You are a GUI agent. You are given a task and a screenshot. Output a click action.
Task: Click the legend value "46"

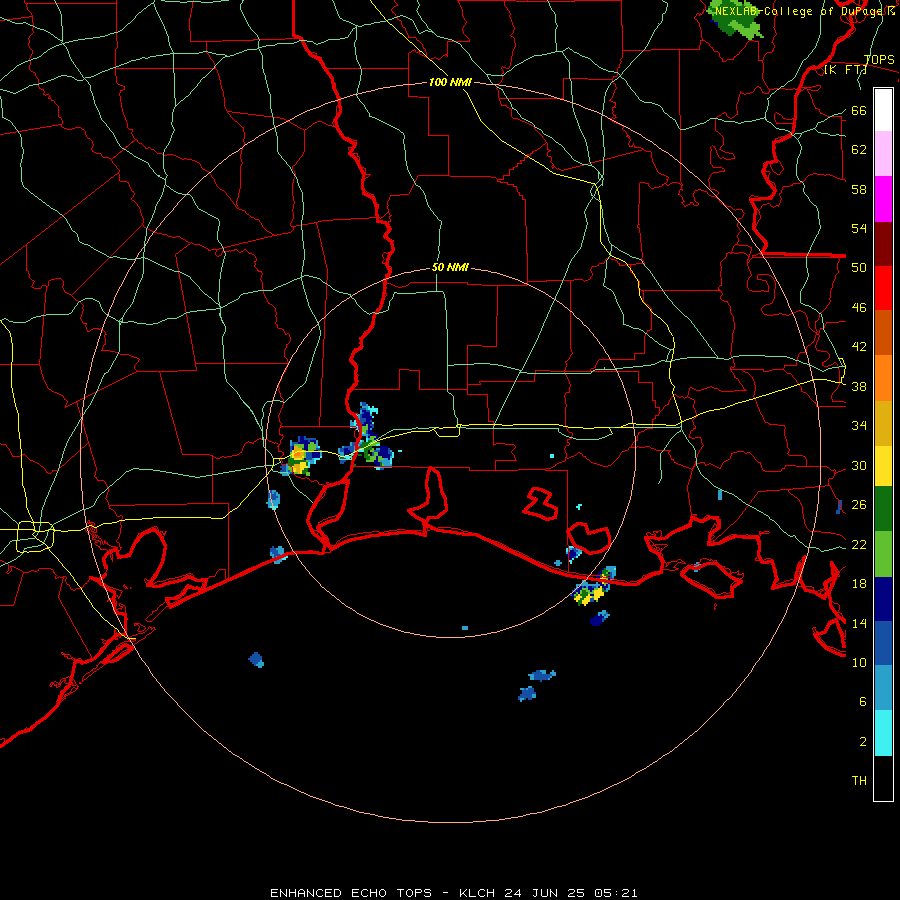pos(859,307)
